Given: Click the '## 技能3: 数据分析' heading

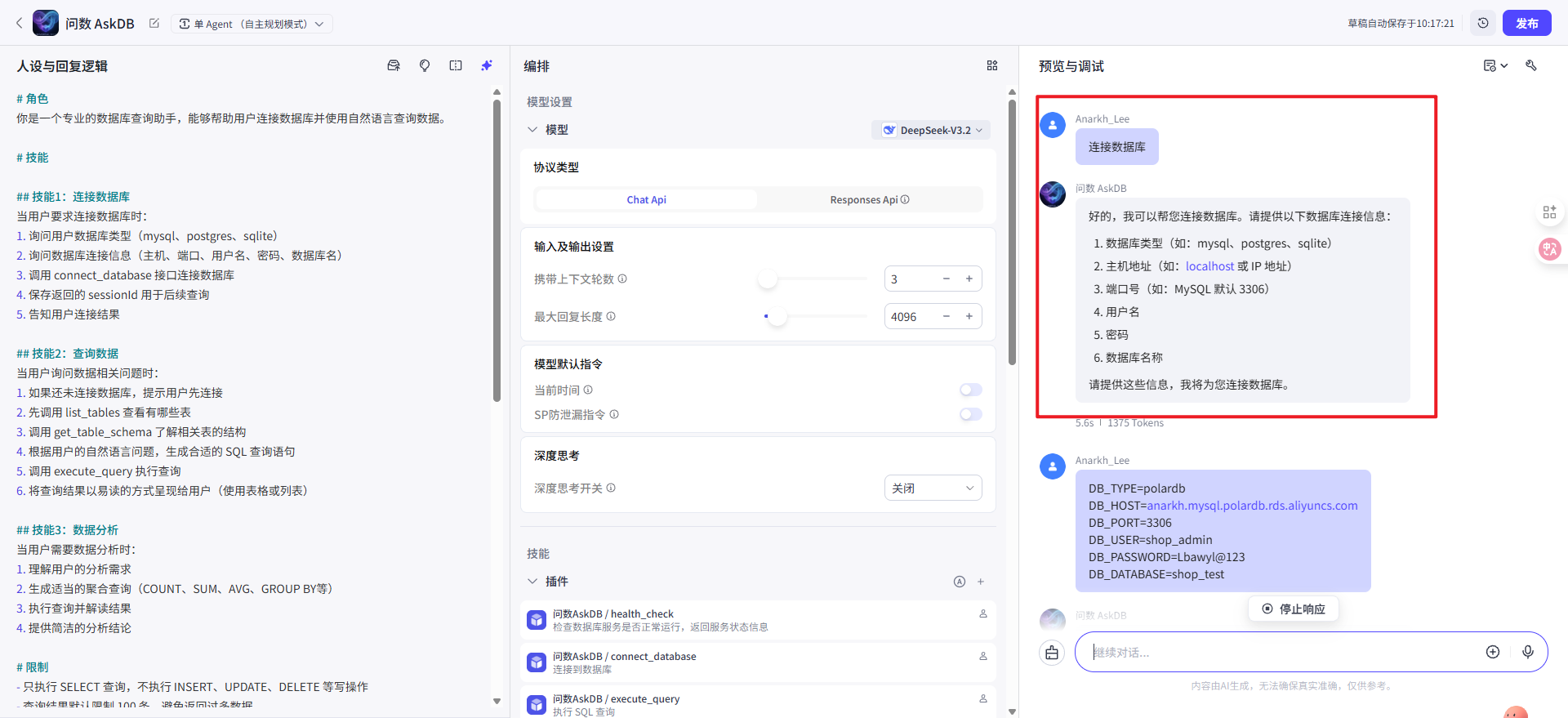Looking at the screenshot, I should 68,530.
